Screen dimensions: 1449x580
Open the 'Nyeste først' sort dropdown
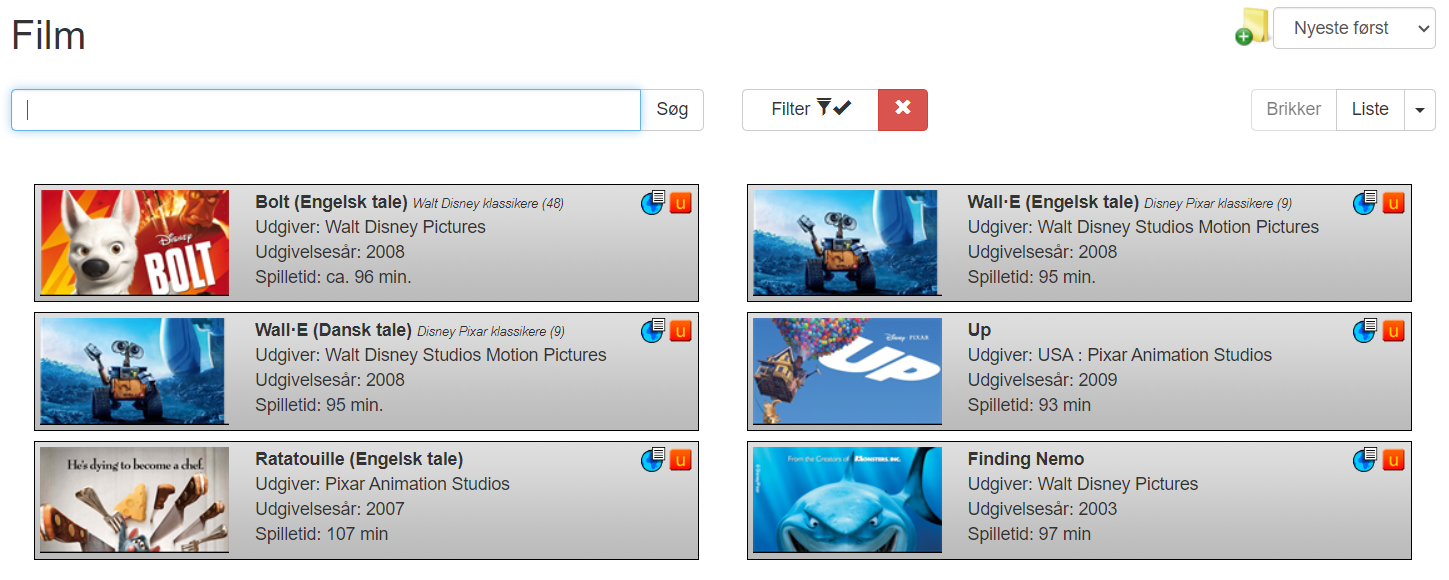tap(1354, 28)
